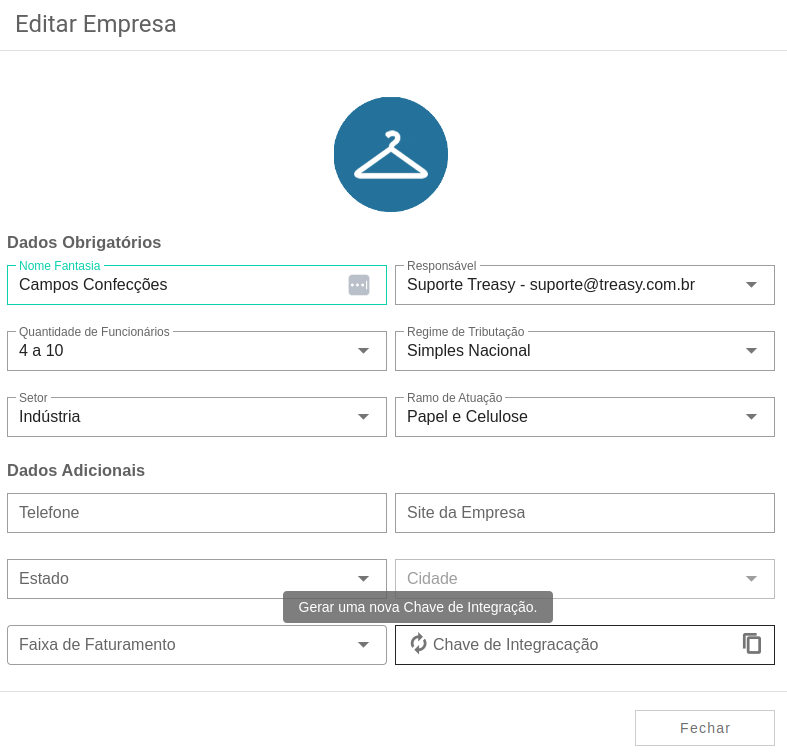Click into the Telefone field
Image resolution: width=787 pixels, height=755 pixels.
pos(197,513)
